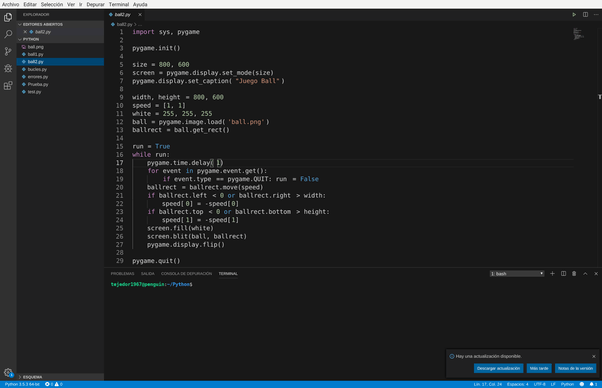The width and height of the screenshot is (602, 388).
Task: Maximize the panel with up chevron
Action: [x=585, y=274]
